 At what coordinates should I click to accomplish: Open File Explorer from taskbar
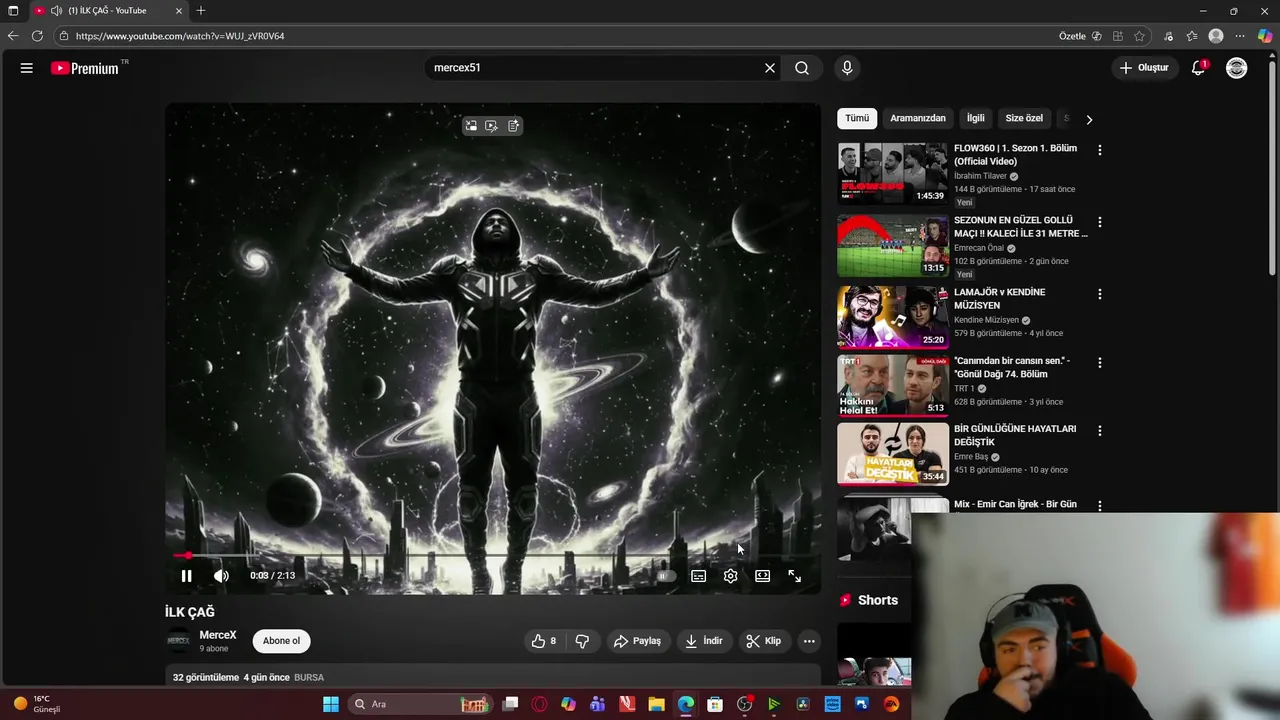(x=657, y=704)
